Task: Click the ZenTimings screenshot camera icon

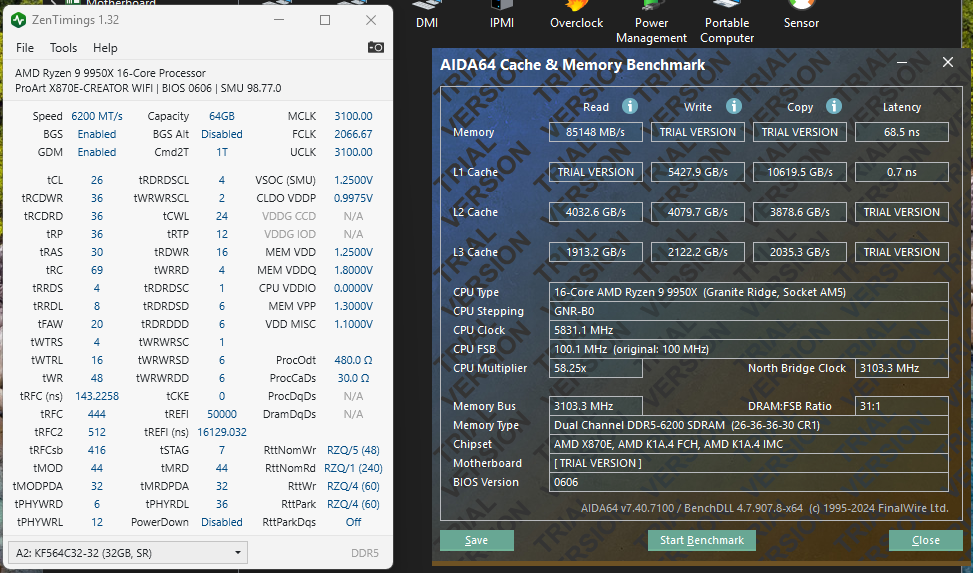Action: pos(375,47)
